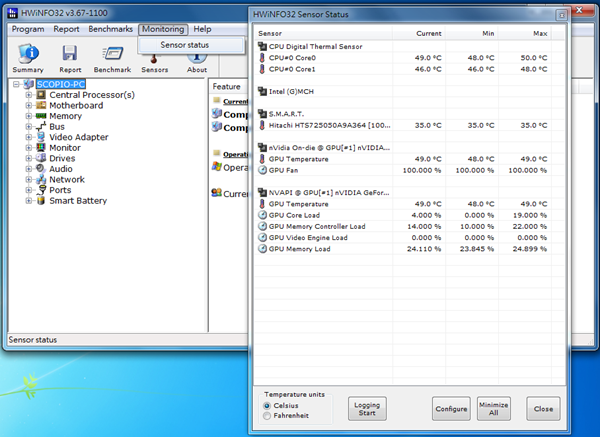Screen dimensions: 600x437
Task: Expand the Drives tree node
Action: pyautogui.click(x=28, y=158)
